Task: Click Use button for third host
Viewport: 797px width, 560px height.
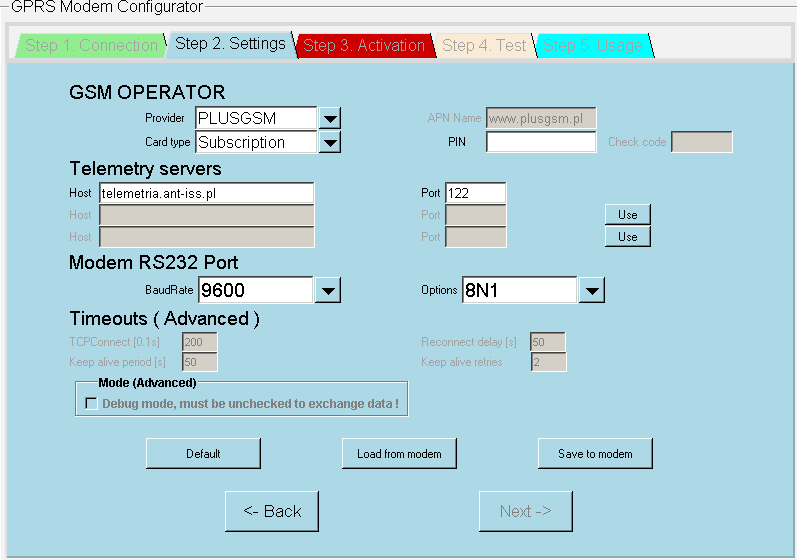Action: pyautogui.click(x=628, y=237)
